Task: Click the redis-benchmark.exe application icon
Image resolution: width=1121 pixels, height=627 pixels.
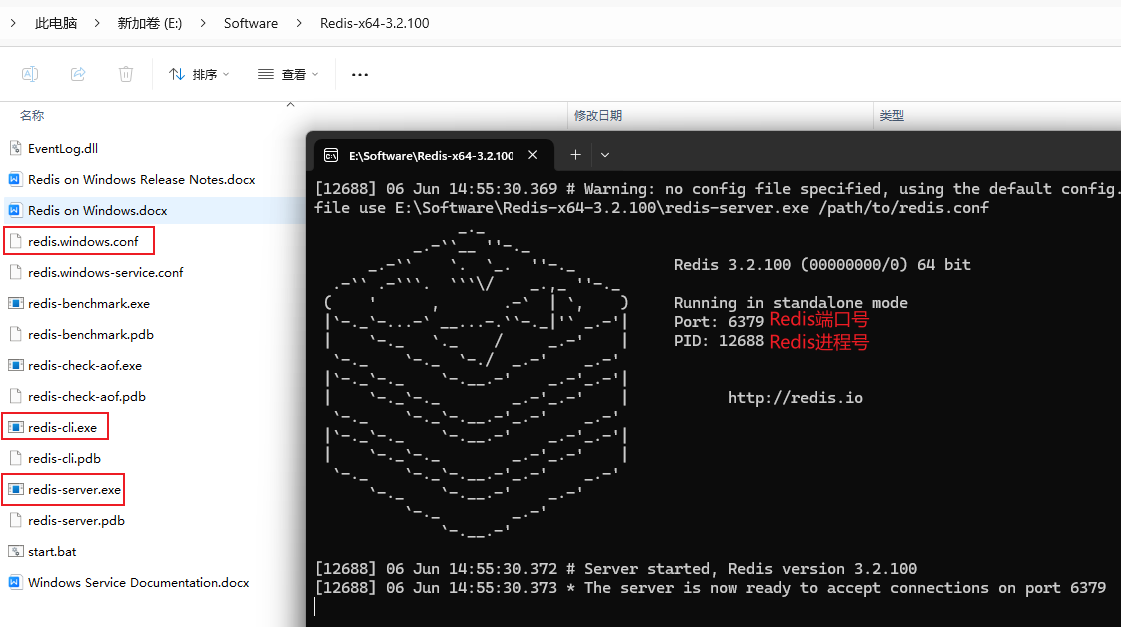Action: [15, 303]
